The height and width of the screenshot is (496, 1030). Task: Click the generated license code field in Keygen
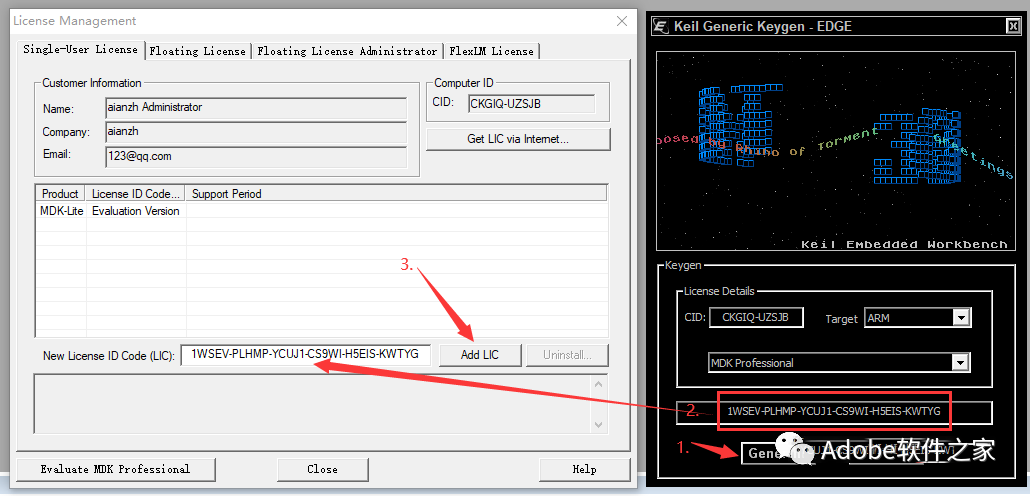(834, 412)
